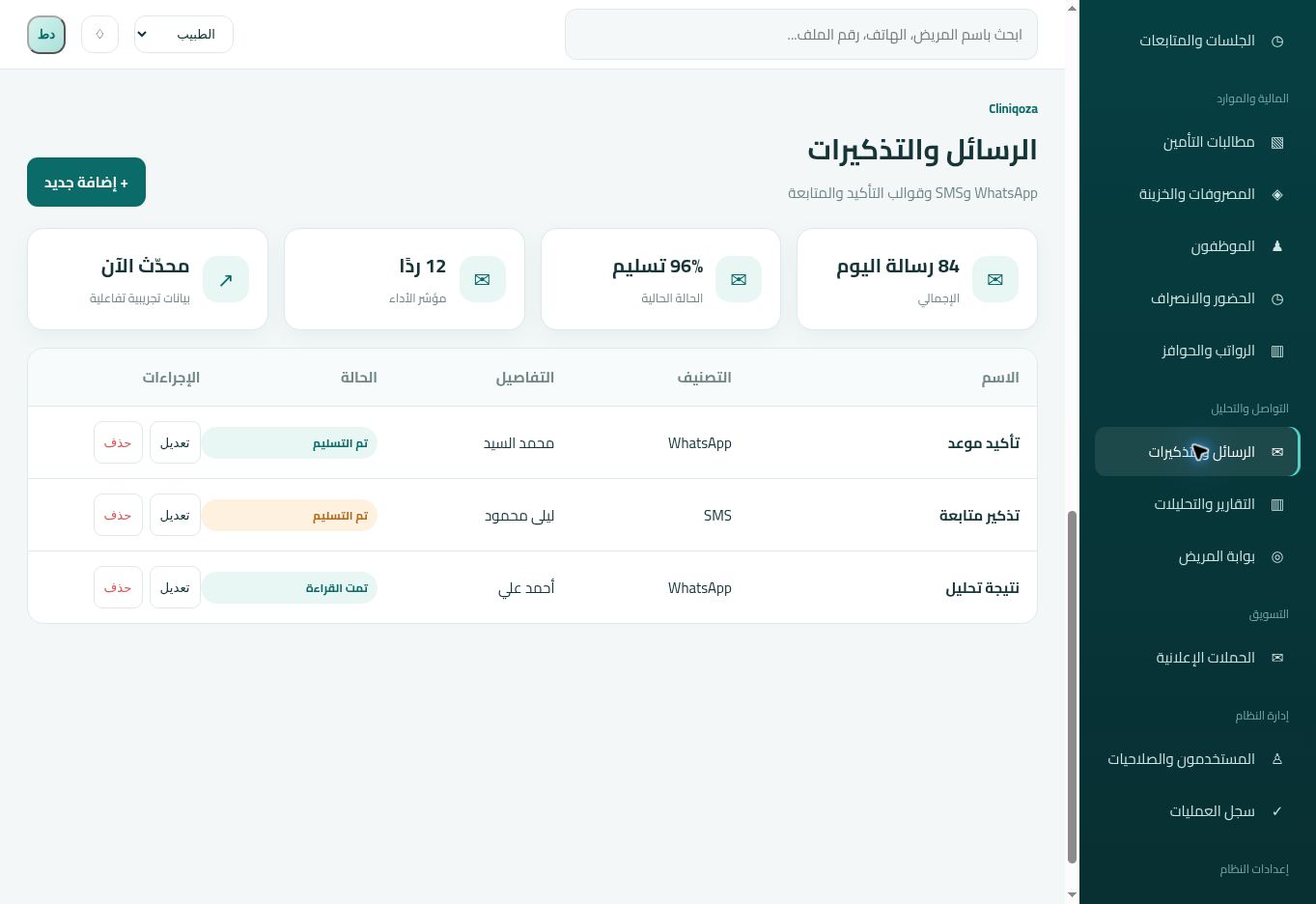Click the SMS cell in the table

[717, 516]
